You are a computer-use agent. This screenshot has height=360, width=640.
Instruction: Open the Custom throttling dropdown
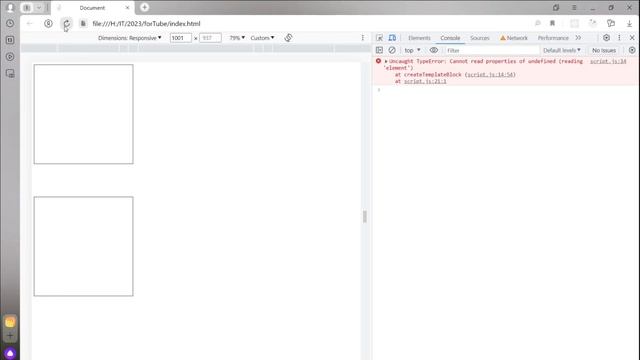262,38
